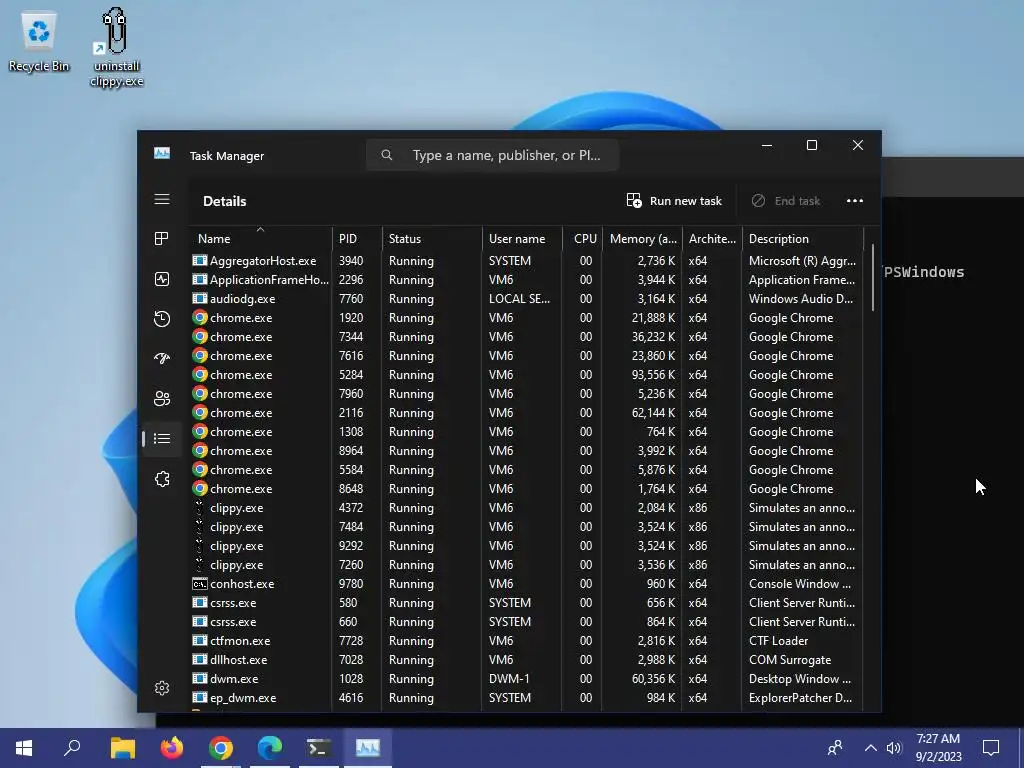The height and width of the screenshot is (768, 1024).
Task: Select the dllhost.exe process row
Action: pyautogui.click(x=526, y=660)
